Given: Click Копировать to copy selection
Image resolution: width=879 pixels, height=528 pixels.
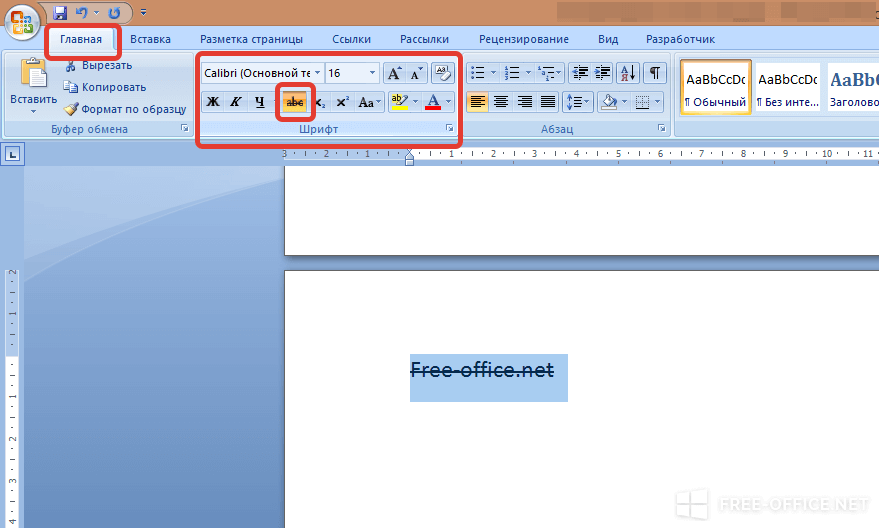Looking at the screenshot, I should (x=105, y=87).
